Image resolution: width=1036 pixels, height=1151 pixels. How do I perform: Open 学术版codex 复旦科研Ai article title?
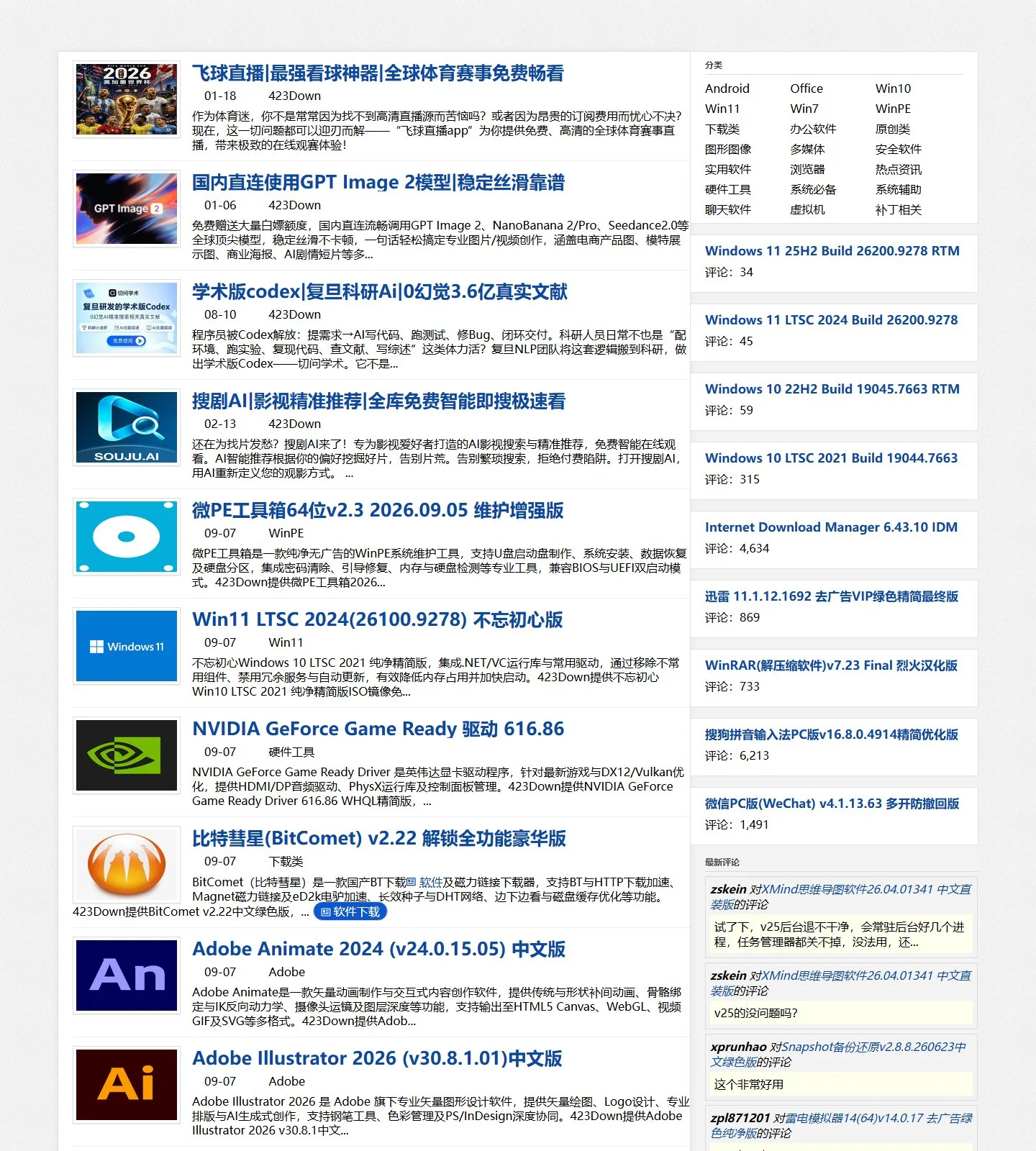click(380, 292)
